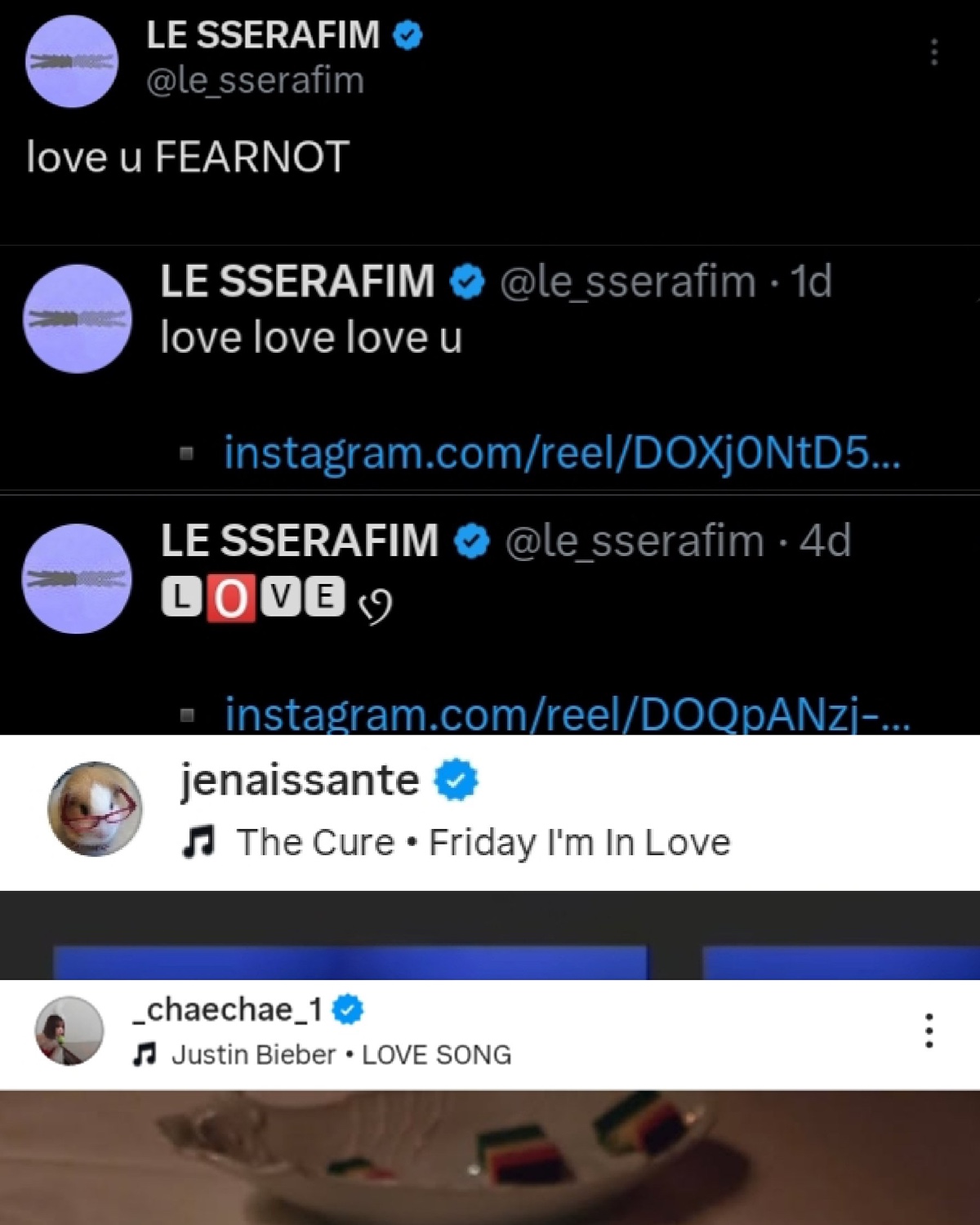The width and height of the screenshot is (980, 1225).
Task: Click verified badge on top LE SSERAFIM tweet
Action: pyautogui.click(x=408, y=35)
